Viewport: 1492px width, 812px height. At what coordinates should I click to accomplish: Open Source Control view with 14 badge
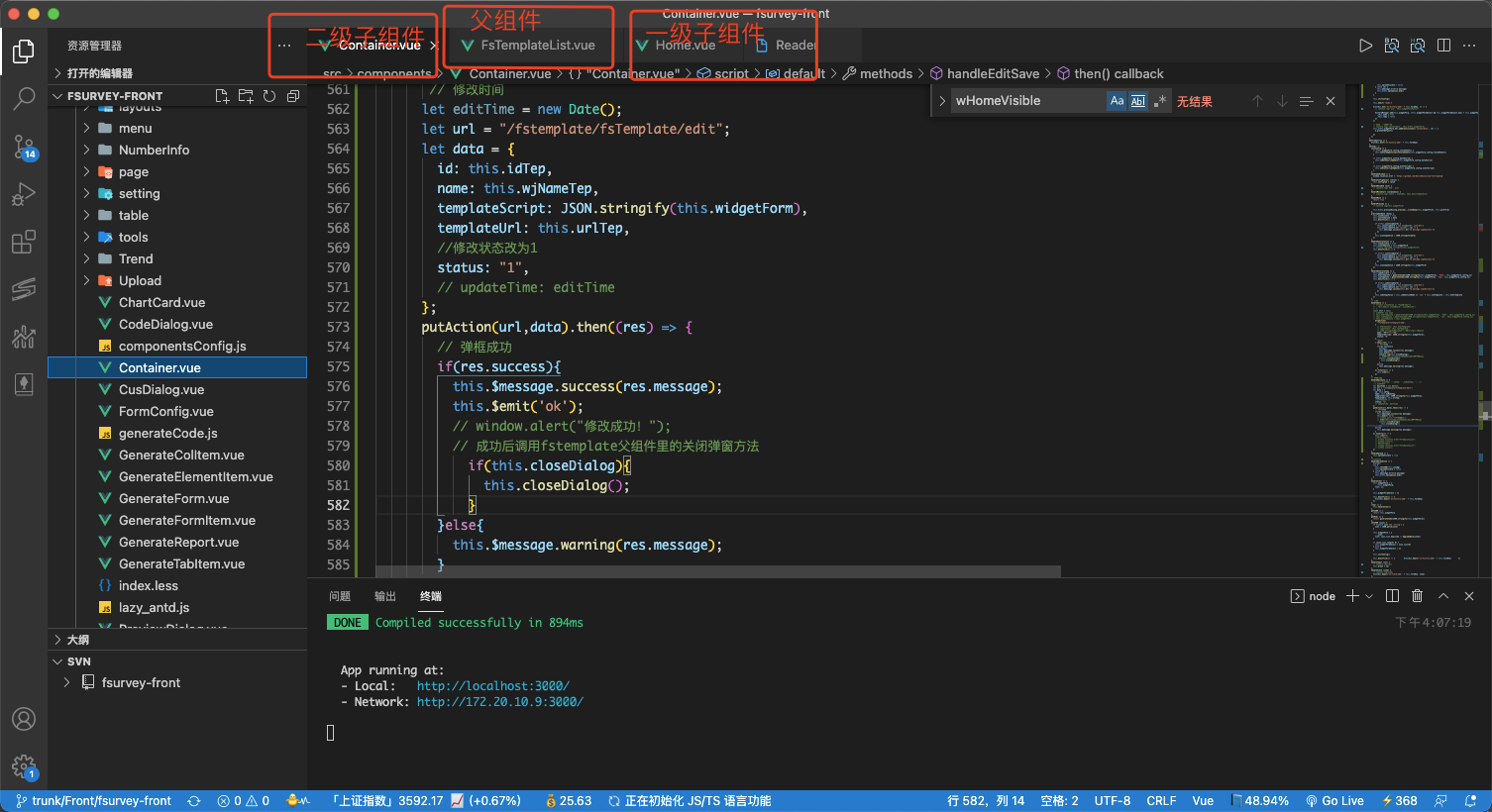point(24,147)
